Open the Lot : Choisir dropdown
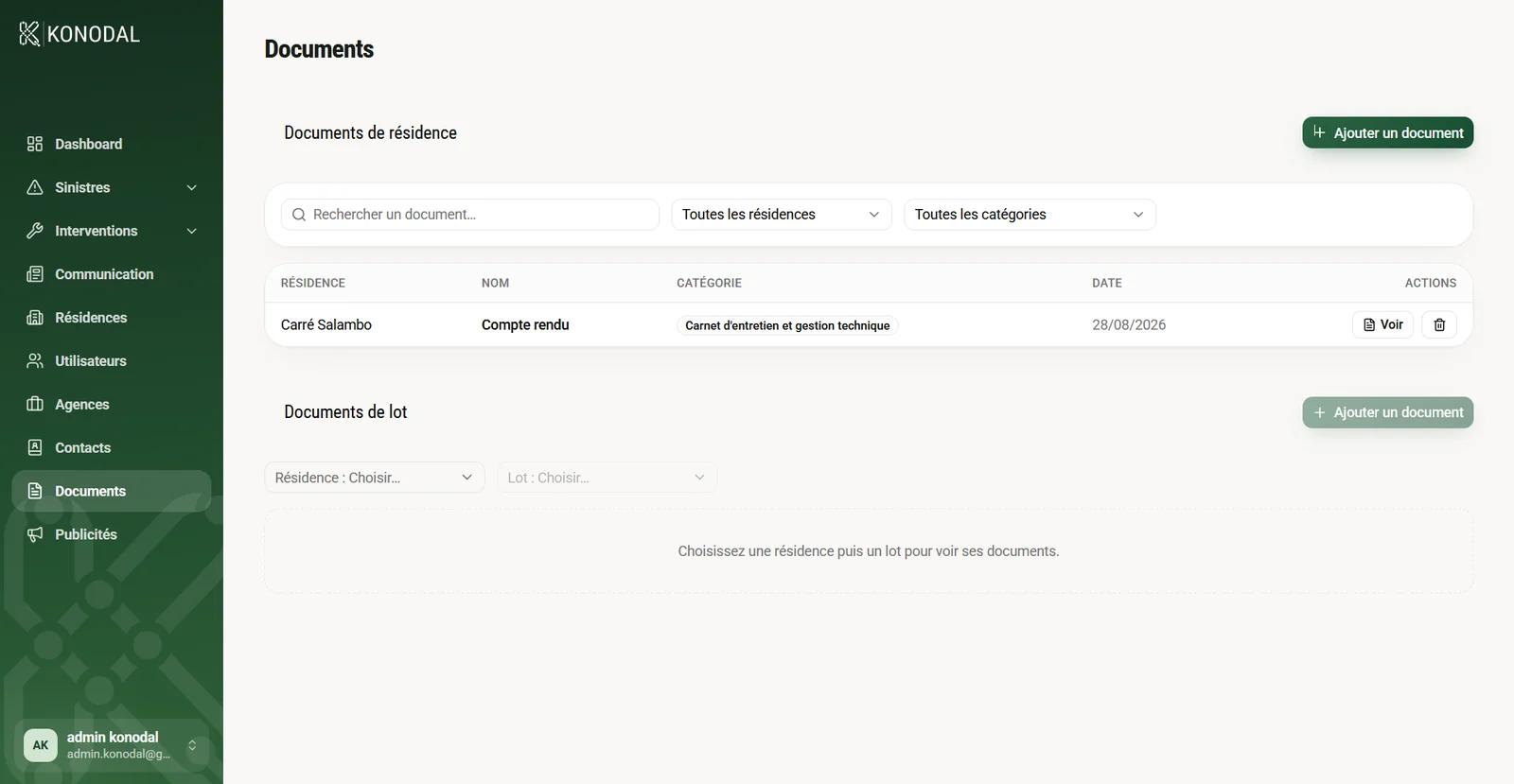1514x784 pixels. pos(607,478)
